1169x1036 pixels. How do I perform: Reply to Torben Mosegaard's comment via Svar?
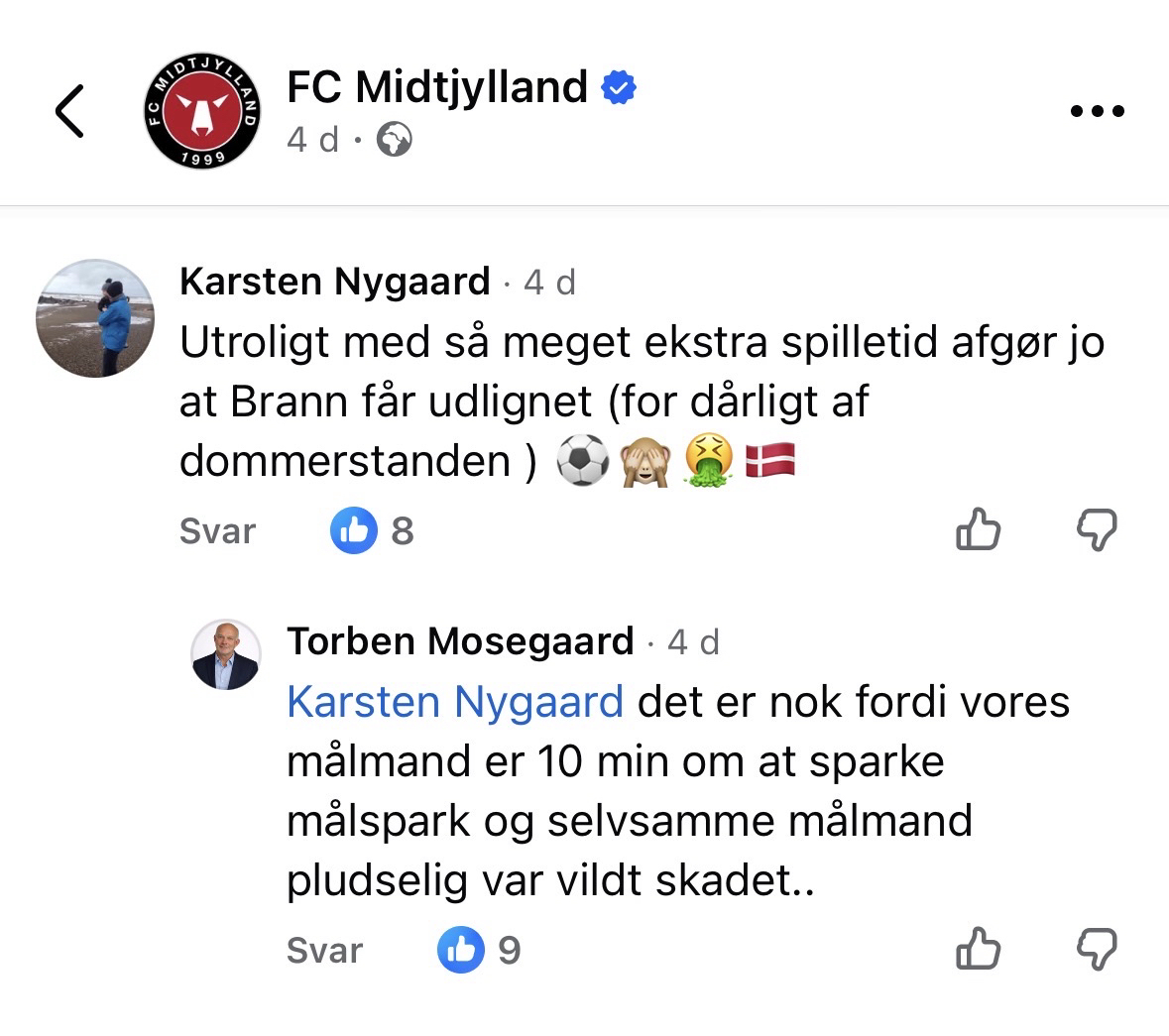[324, 951]
